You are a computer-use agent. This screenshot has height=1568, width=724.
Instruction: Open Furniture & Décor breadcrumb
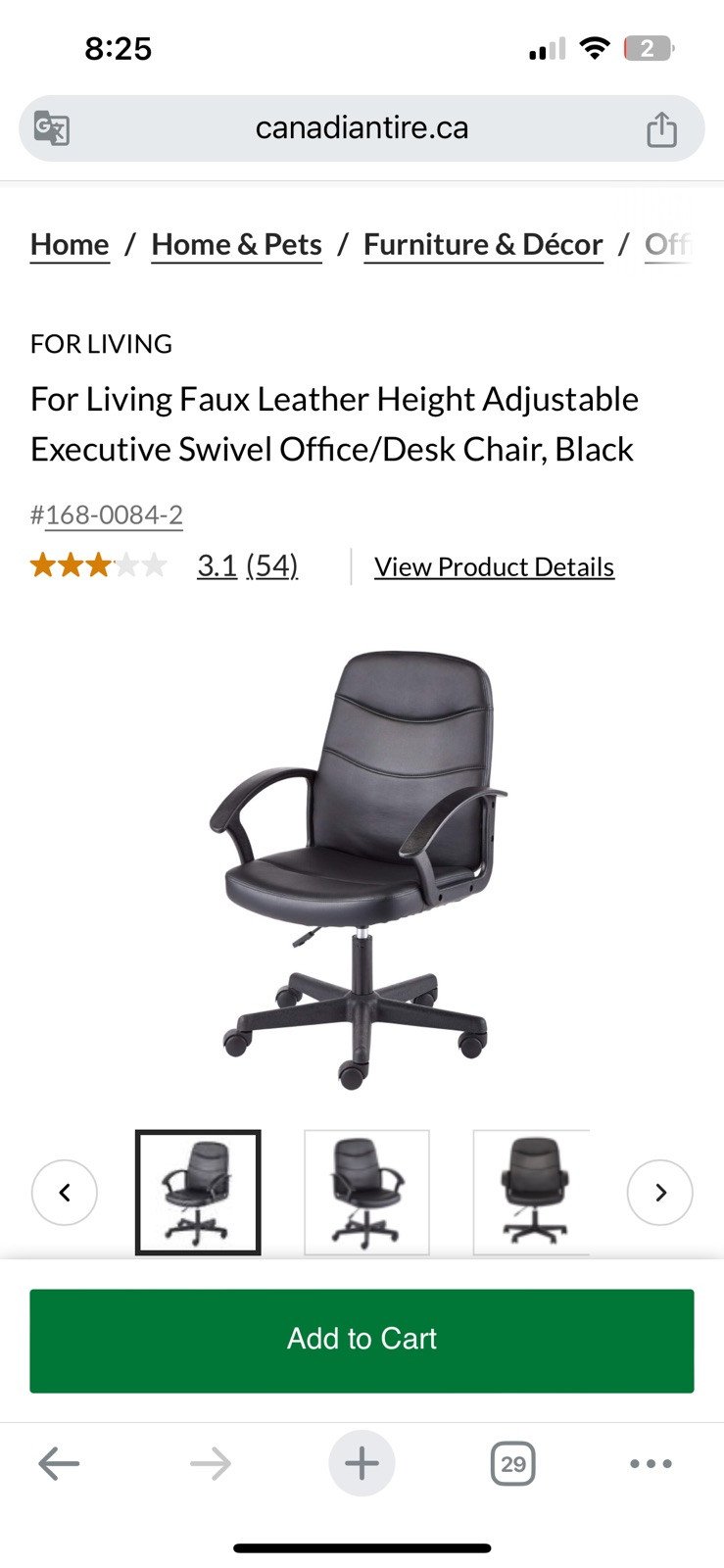pos(483,244)
